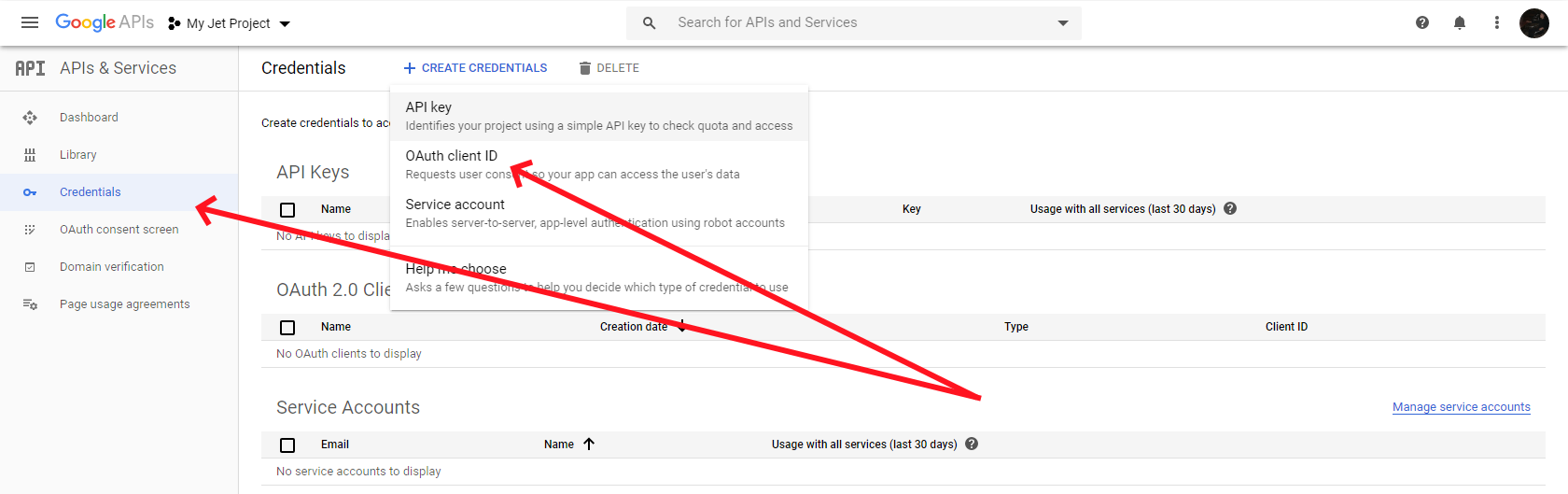Open Domain verification page
Image resolution: width=1568 pixels, height=494 pixels.
pos(112,267)
